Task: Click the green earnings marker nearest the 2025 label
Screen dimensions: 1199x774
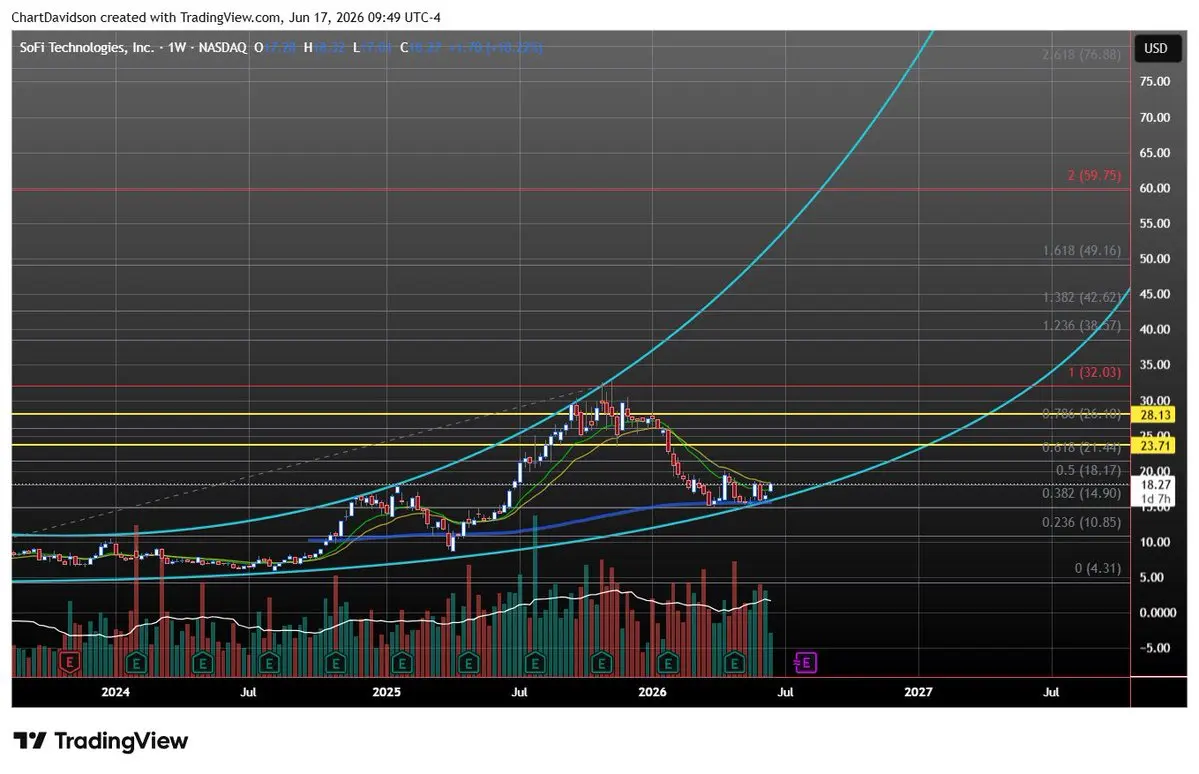Action: pos(402,662)
